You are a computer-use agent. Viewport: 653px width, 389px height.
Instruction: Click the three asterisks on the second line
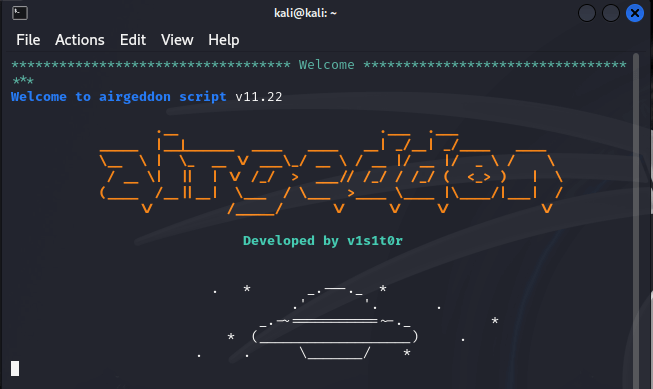[x=23, y=80]
